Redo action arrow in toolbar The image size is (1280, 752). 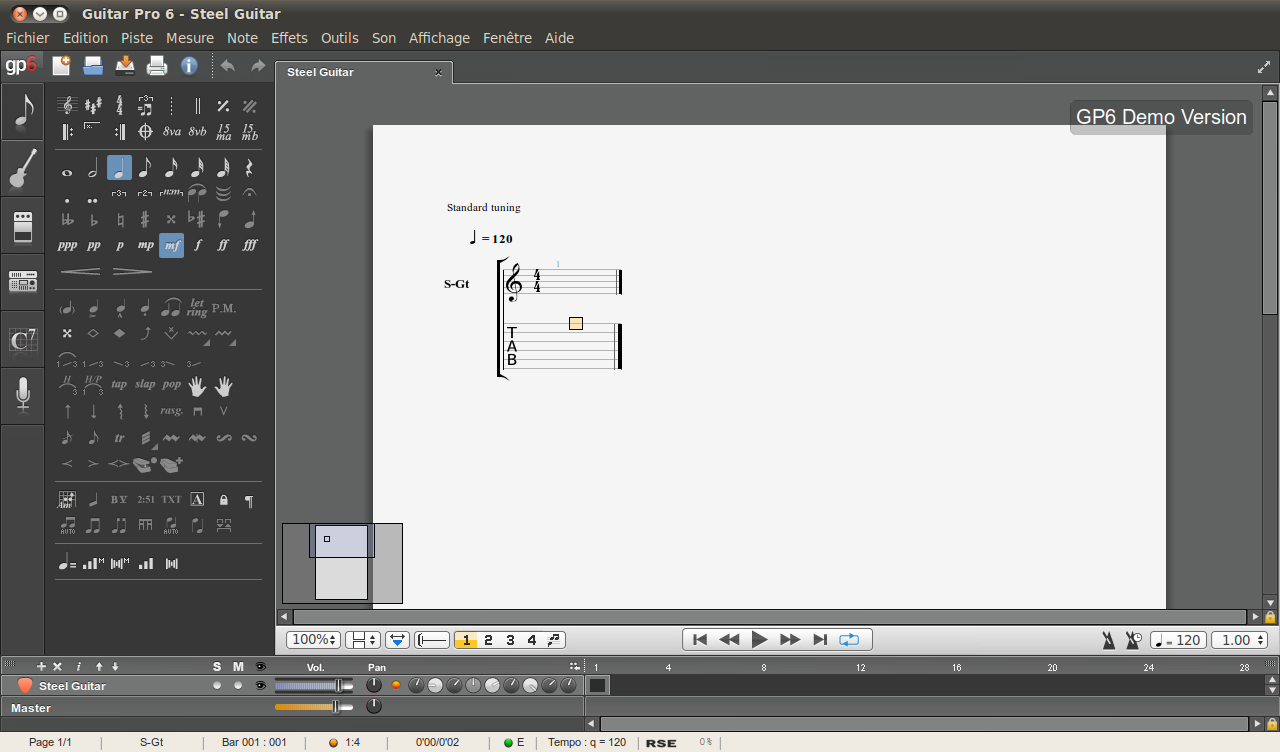point(258,66)
